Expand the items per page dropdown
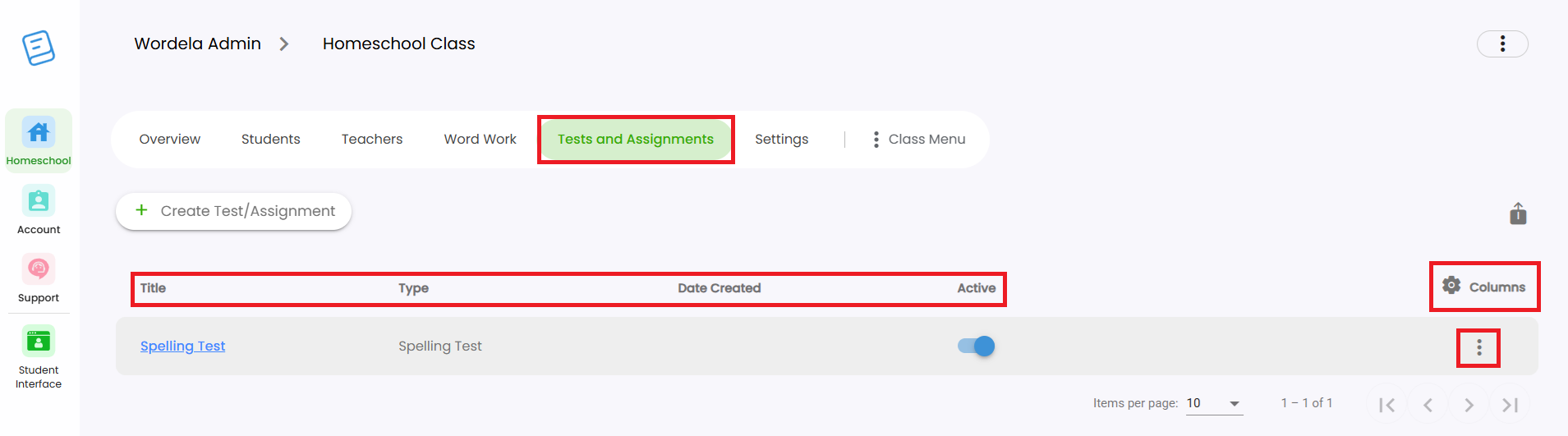The height and width of the screenshot is (436, 1568). tap(1215, 403)
